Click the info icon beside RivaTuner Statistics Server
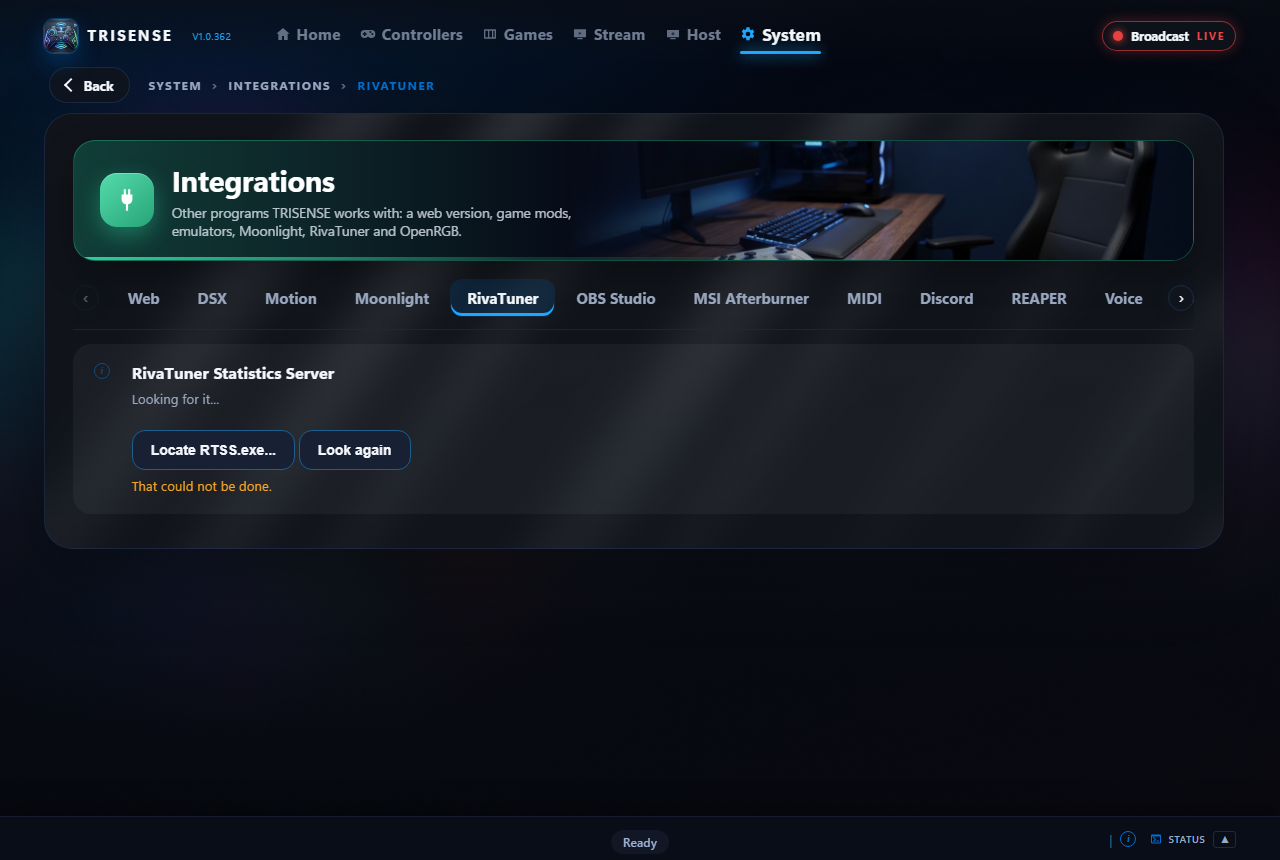This screenshot has height=860, width=1280. [102, 371]
